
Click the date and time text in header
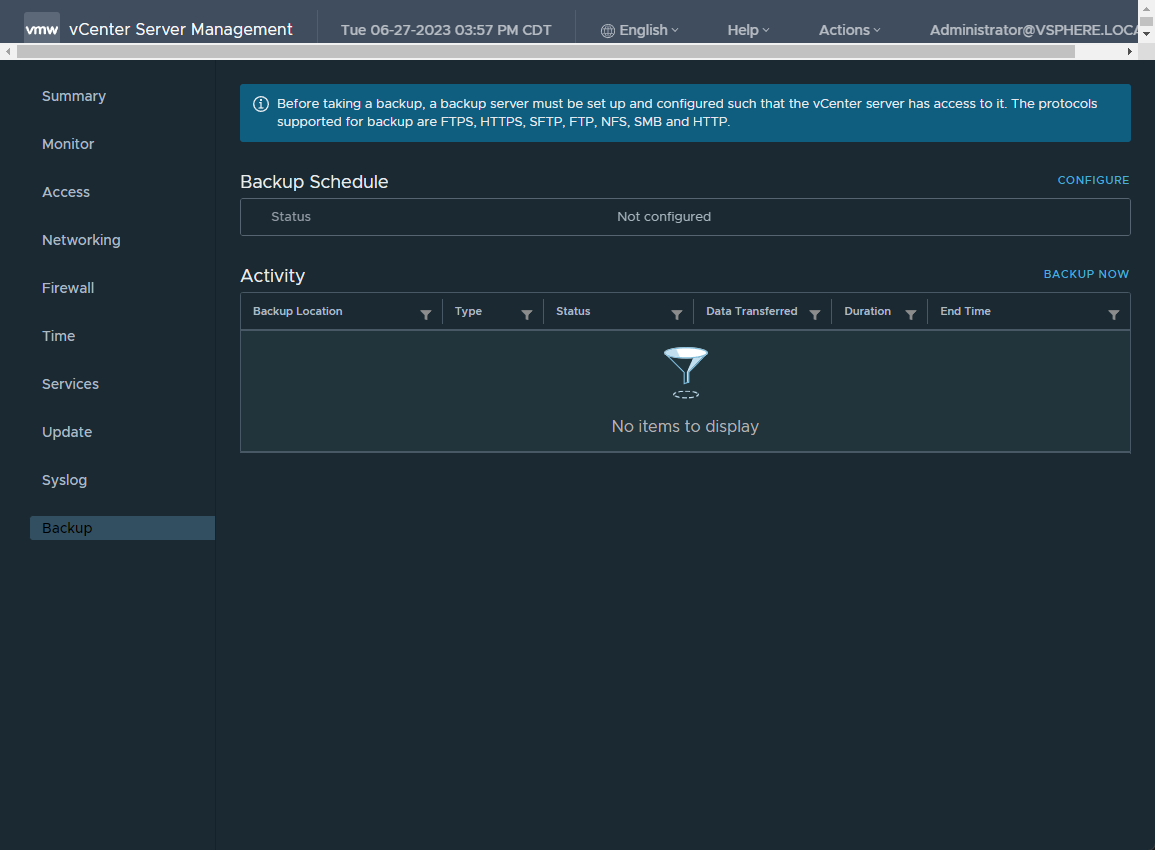[446, 30]
